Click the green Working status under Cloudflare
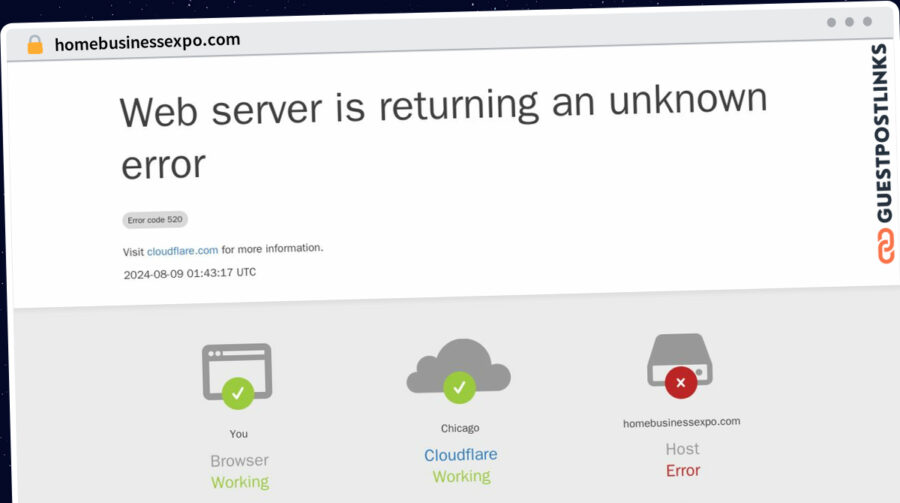This screenshot has width=900, height=503. [x=461, y=477]
